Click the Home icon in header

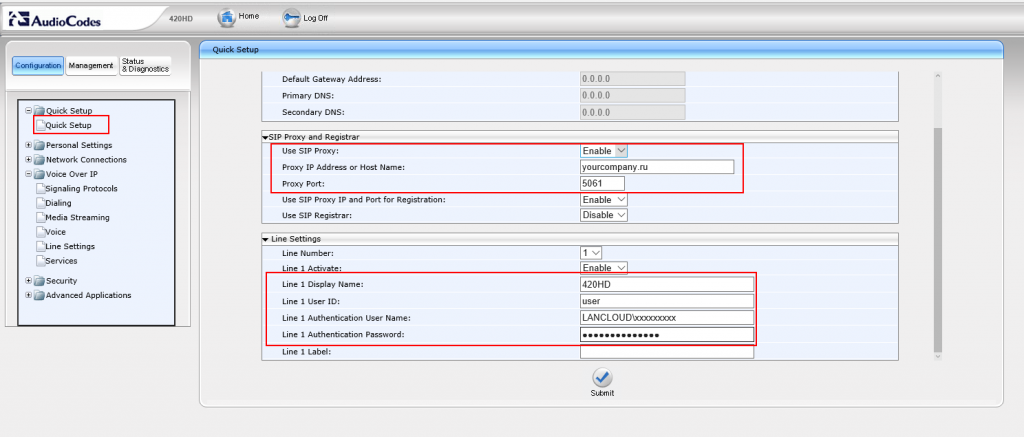click(x=226, y=17)
